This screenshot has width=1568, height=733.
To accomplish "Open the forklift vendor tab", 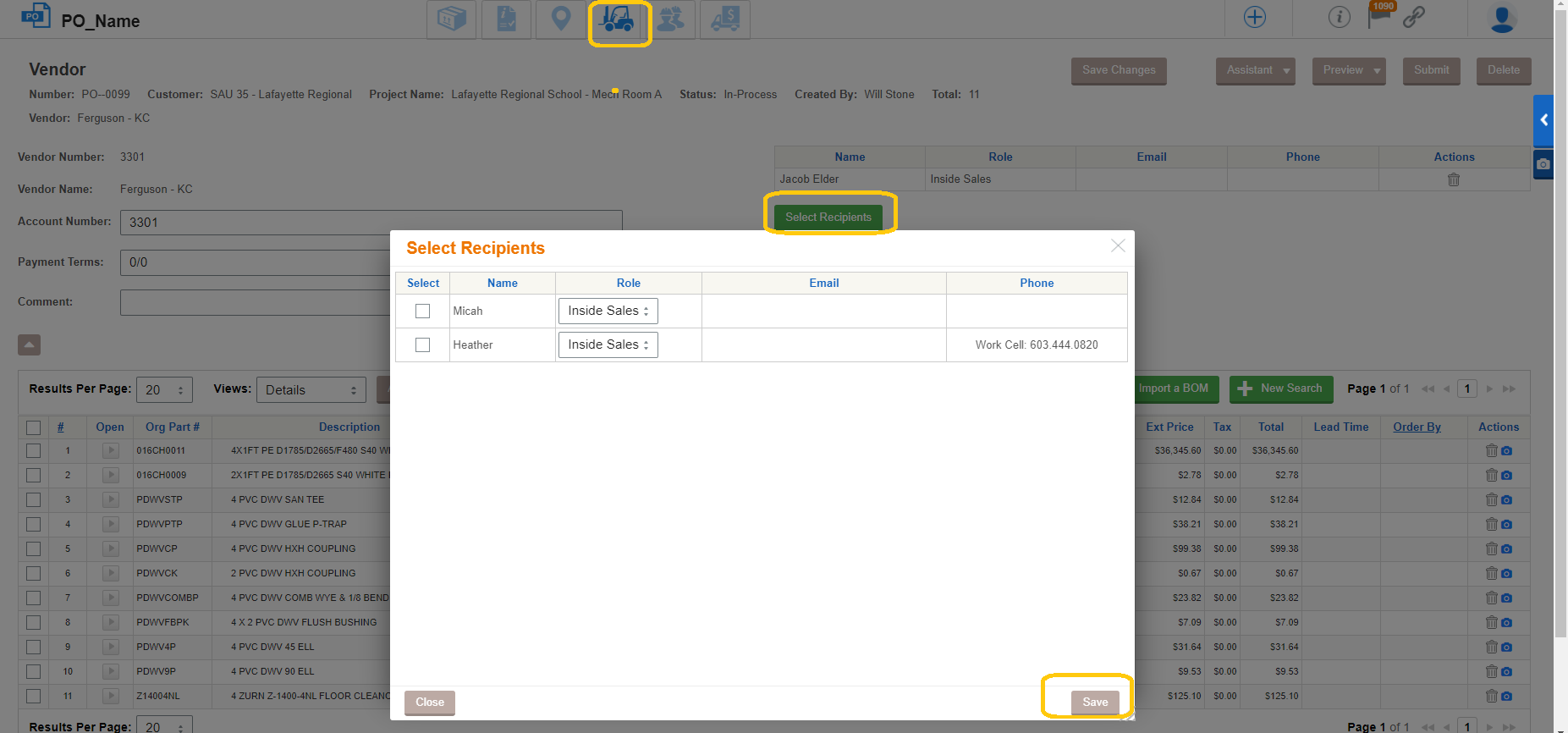I will click(x=616, y=19).
